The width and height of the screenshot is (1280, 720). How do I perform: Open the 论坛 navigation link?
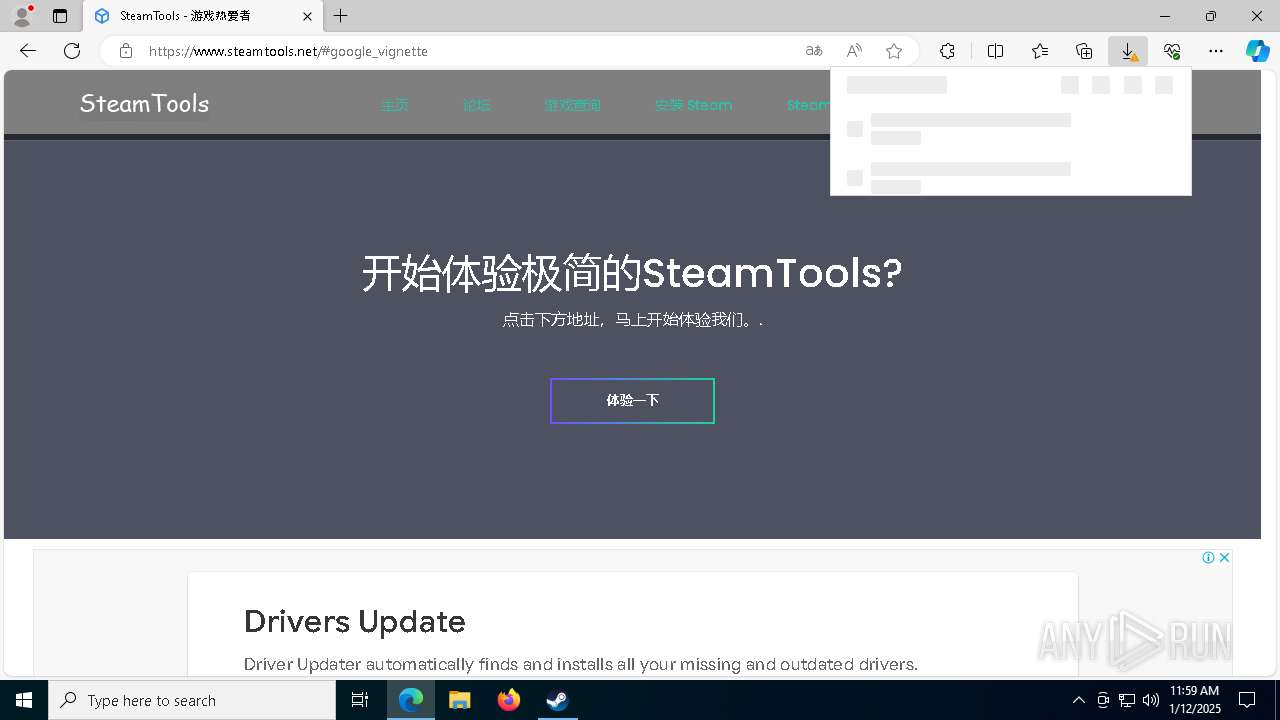click(x=477, y=105)
